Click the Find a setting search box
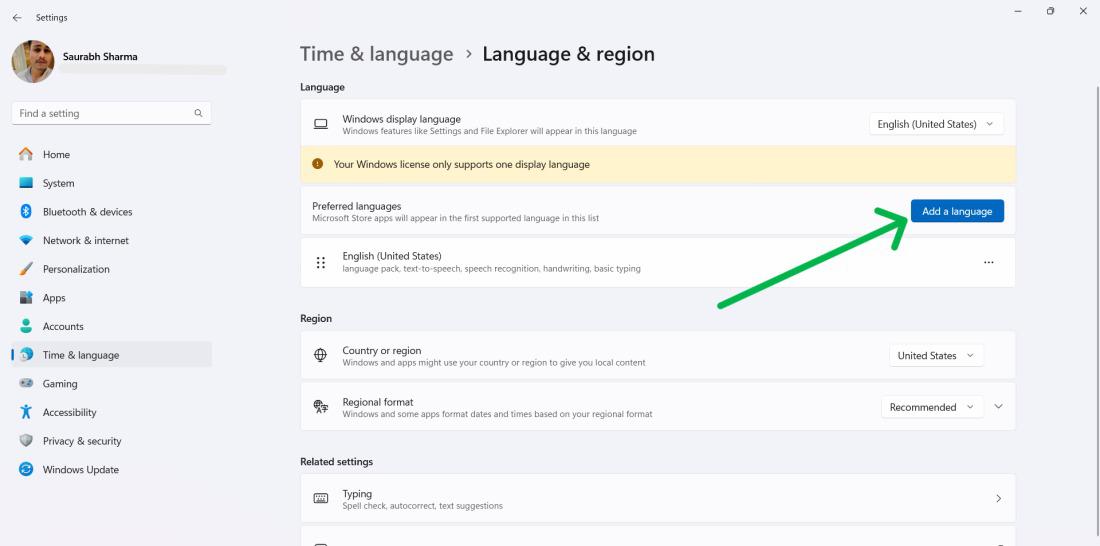This screenshot has height=546, width=1100. pyautogui.click(x=112, y=113)
